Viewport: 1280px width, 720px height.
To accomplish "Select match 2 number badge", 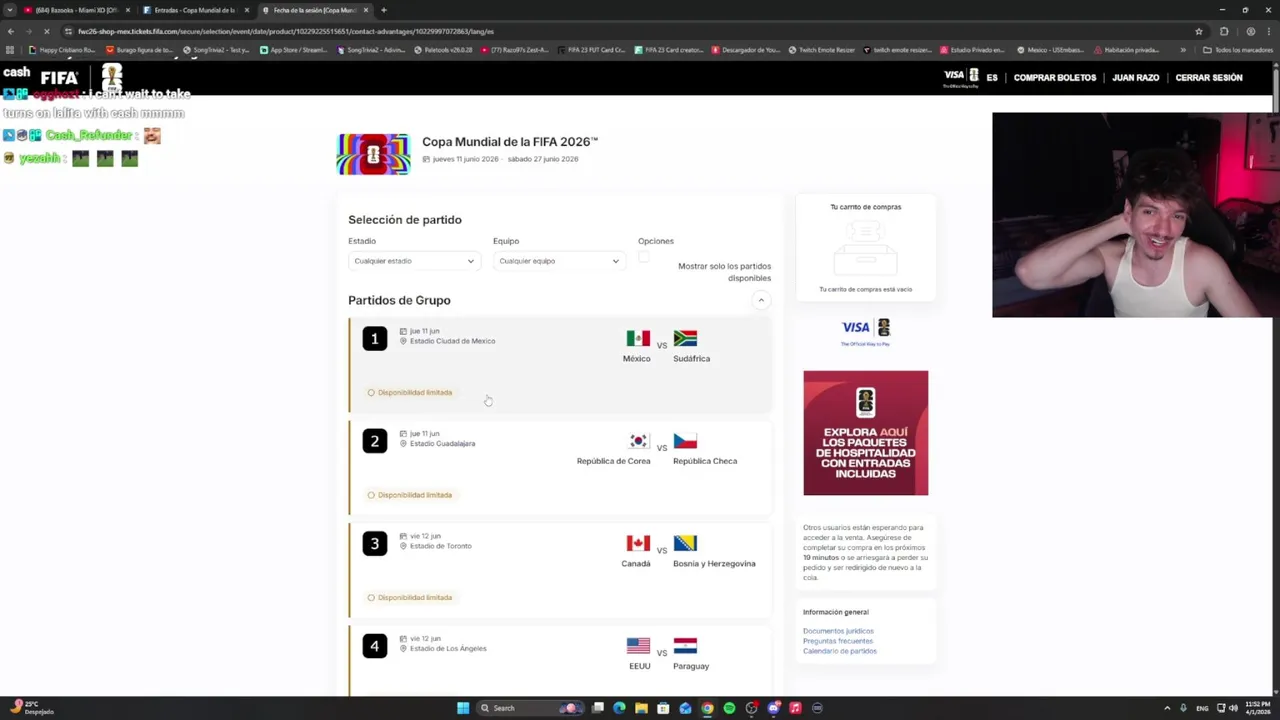I will pos(374,441).
